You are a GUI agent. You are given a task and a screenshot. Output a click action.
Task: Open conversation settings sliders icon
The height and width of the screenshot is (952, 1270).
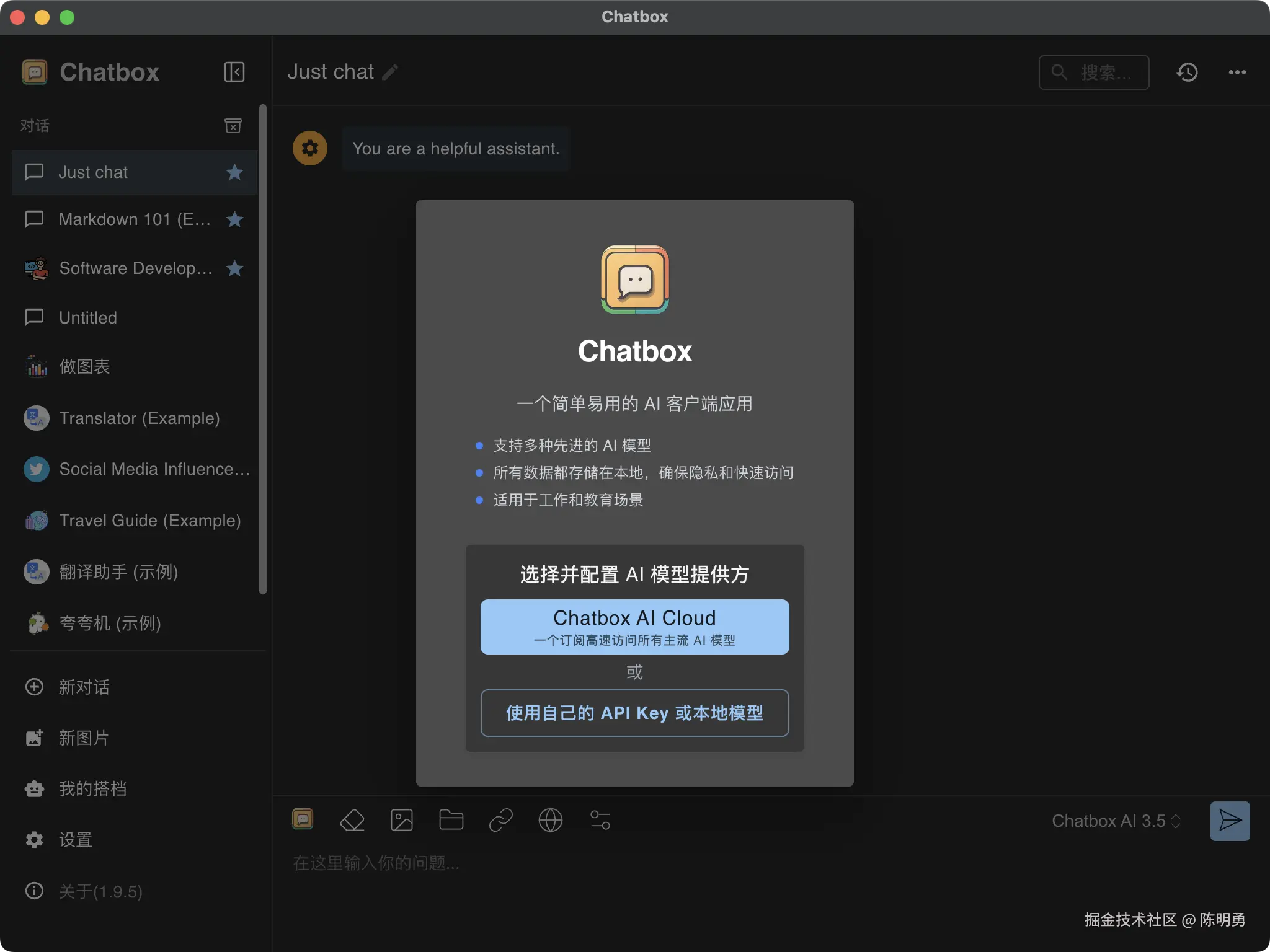(600, 820)
